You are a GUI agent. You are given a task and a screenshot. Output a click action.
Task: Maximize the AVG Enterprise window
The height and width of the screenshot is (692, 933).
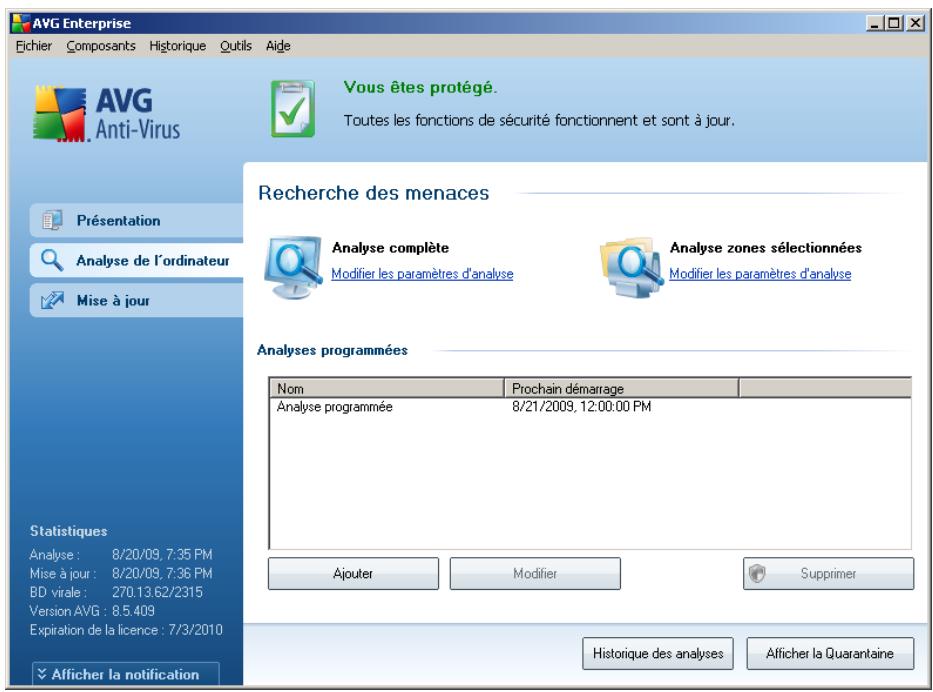894,23
